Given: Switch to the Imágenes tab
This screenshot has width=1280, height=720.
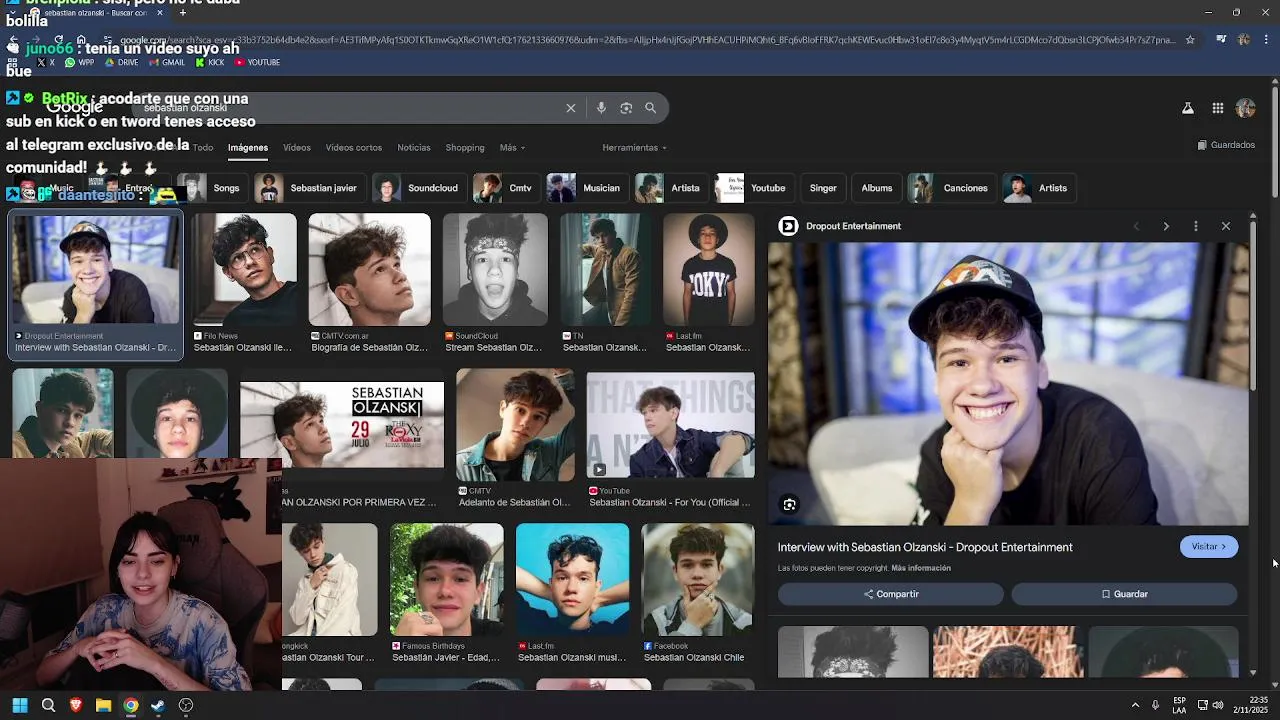Looking at the screenshot, I should coord(248,147).
